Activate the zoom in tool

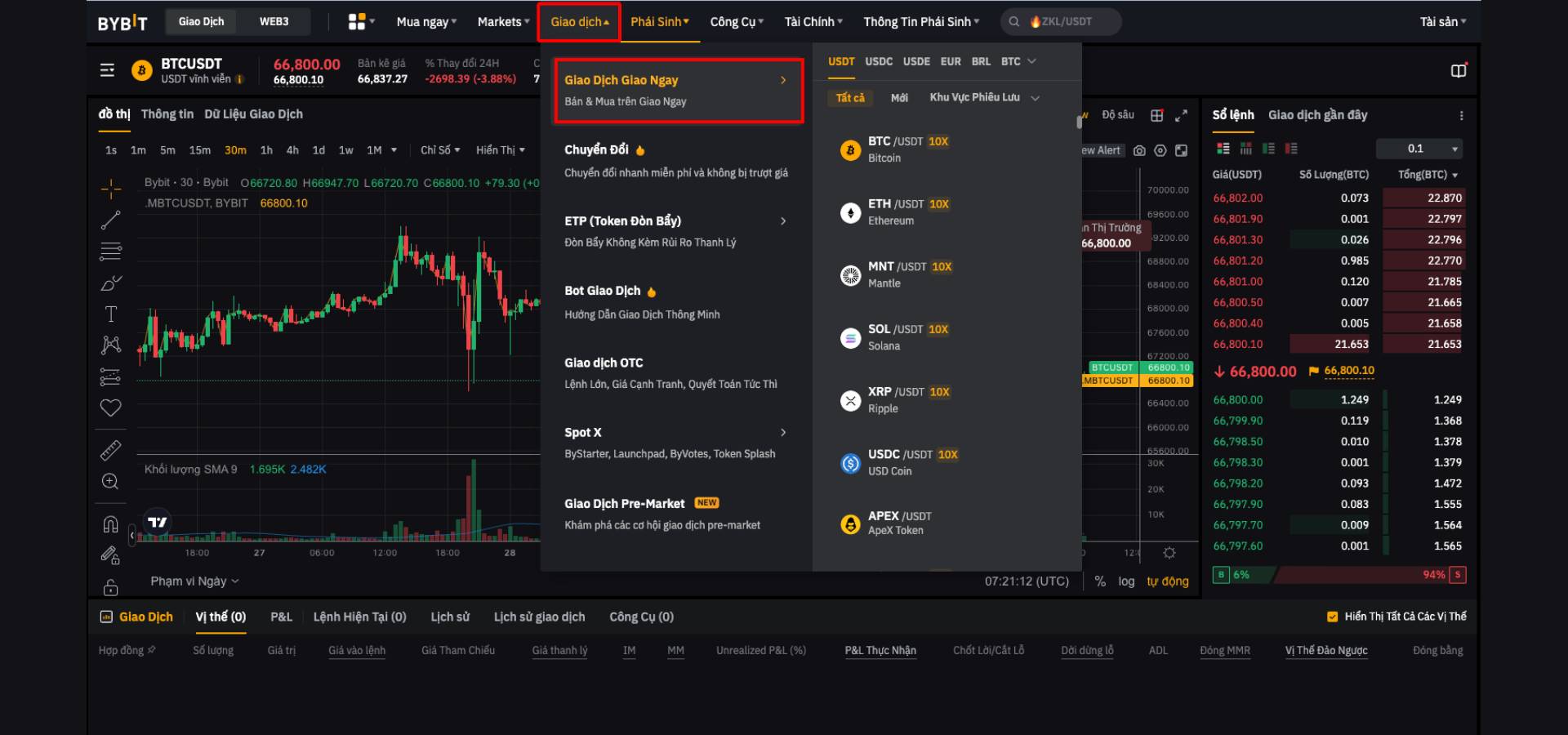pyautogui.click(x=111, y=482)
